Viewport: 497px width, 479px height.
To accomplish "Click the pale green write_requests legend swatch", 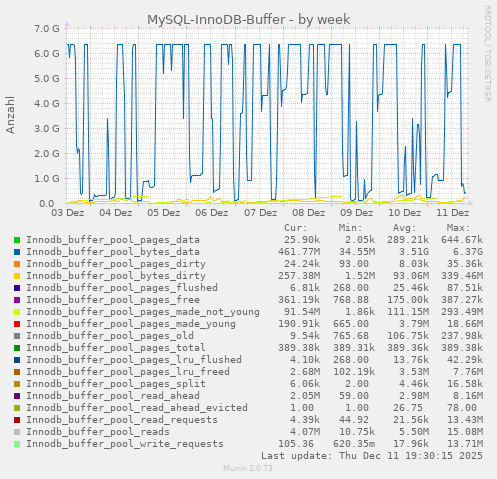I will [x=17, y=444].
